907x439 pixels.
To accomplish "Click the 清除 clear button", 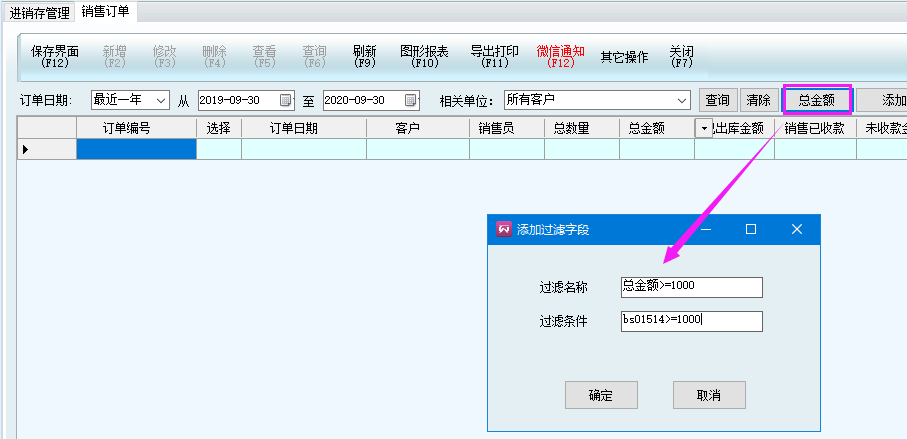I will 759,100.
